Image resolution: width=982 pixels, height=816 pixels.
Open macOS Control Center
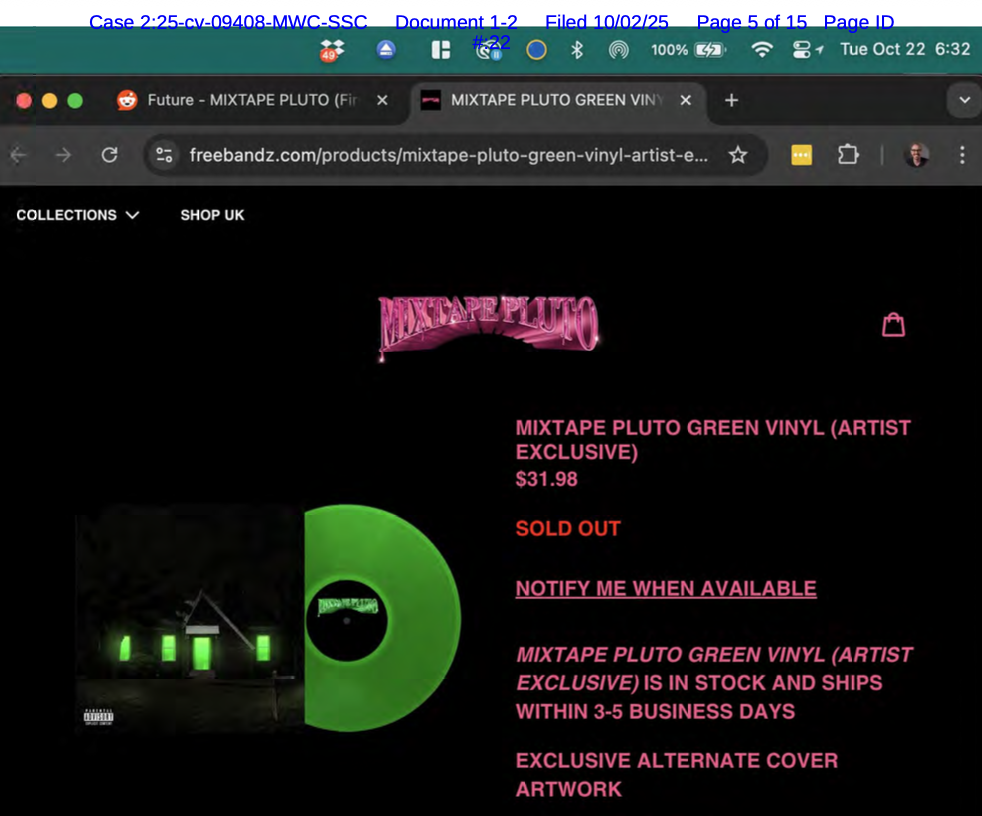click(x=802, y=50)
